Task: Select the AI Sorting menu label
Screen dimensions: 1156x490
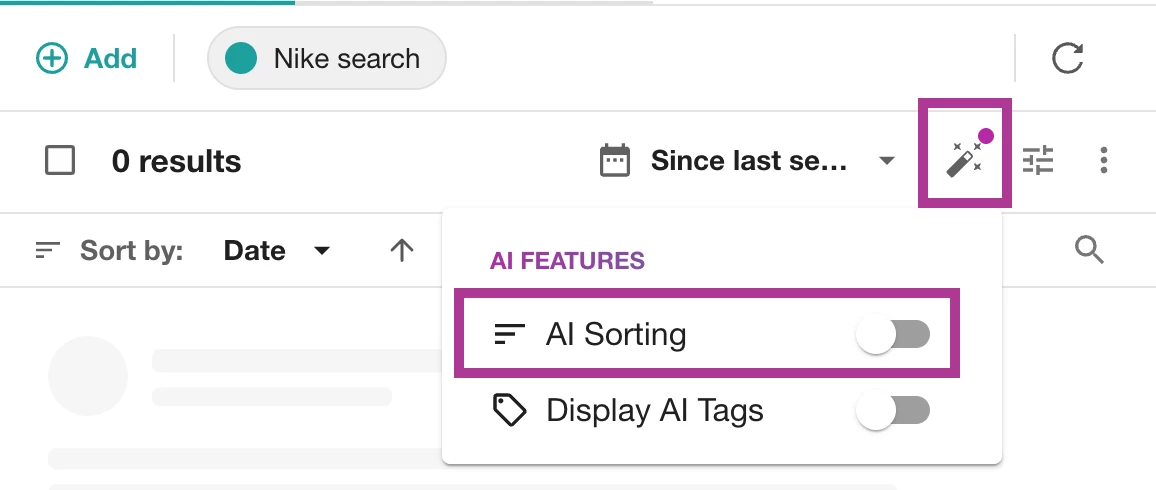Action: [x=616, y=335]
